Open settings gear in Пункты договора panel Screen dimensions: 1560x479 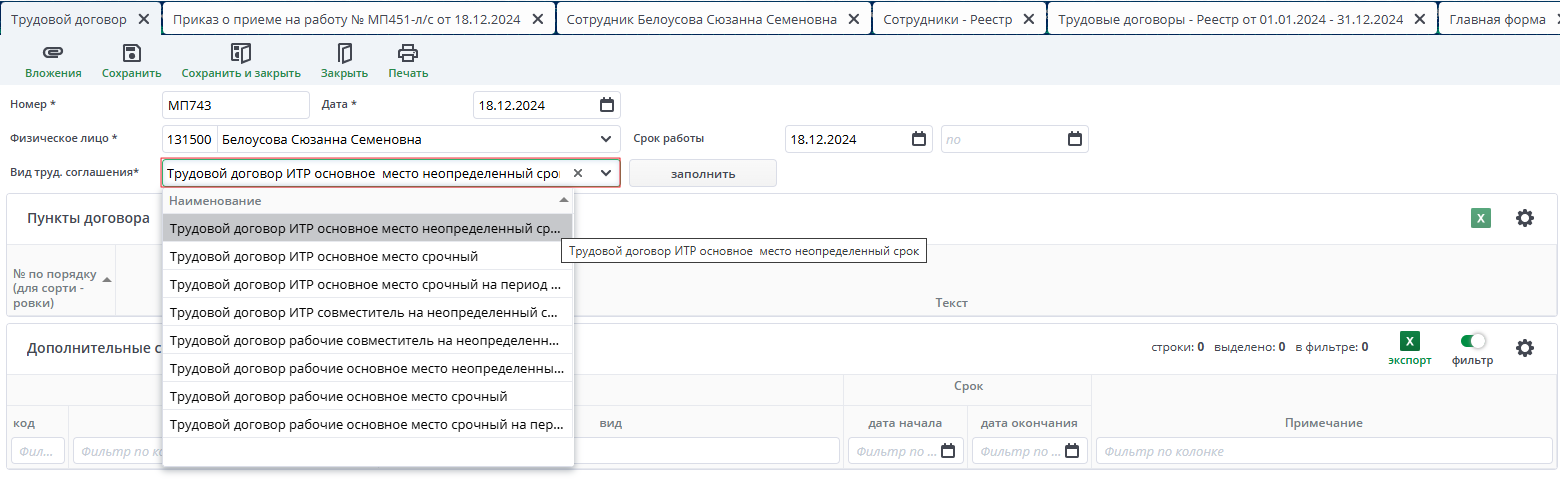(x=1524, y=218)
